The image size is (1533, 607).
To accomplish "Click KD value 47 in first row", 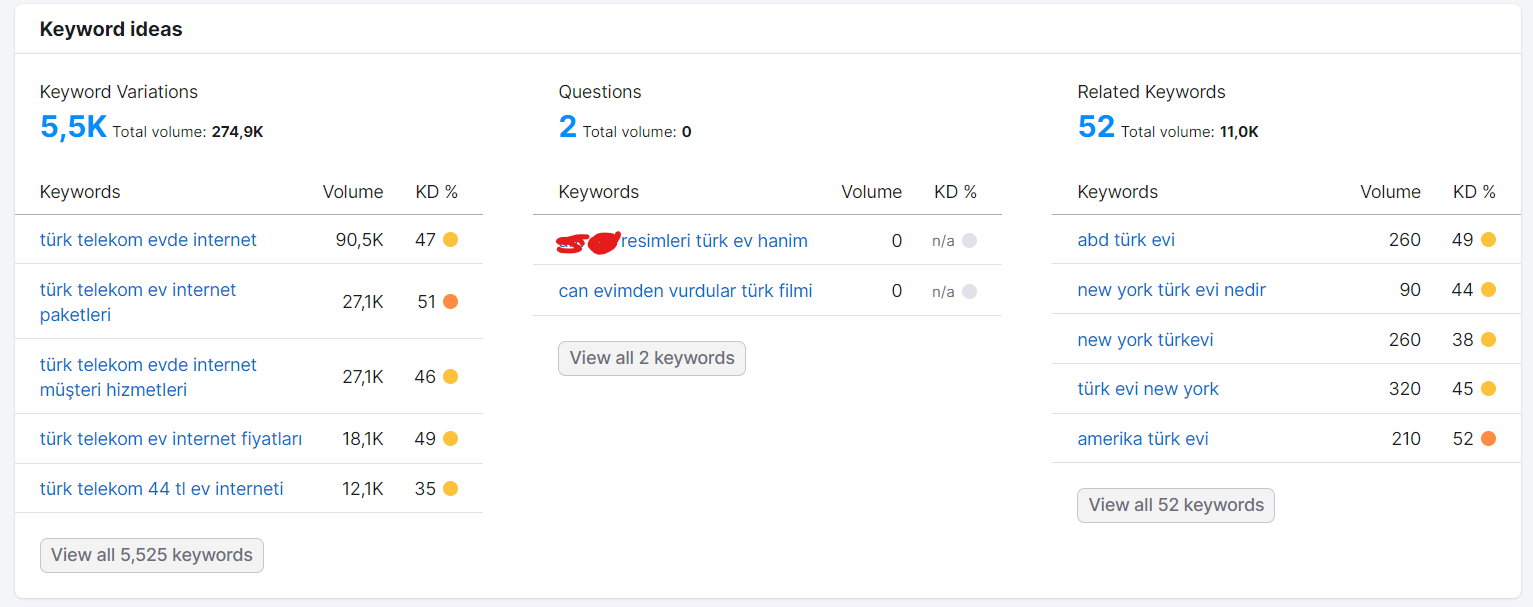I will pyautogui.click(x=426, y=240).
